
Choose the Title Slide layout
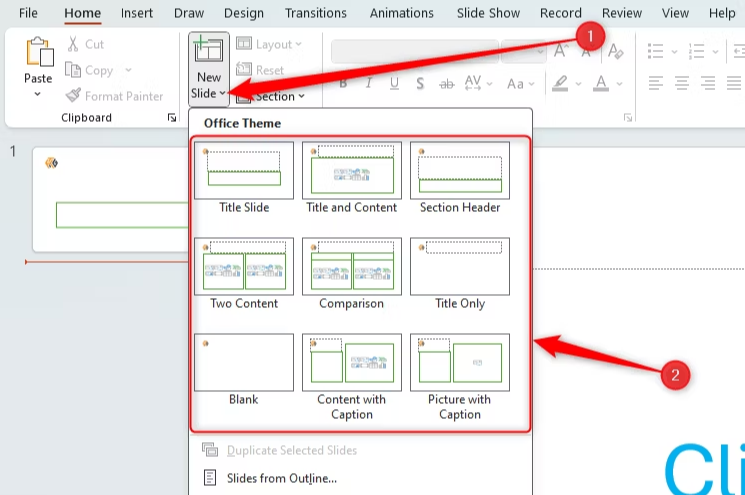[x=244, y=178]
